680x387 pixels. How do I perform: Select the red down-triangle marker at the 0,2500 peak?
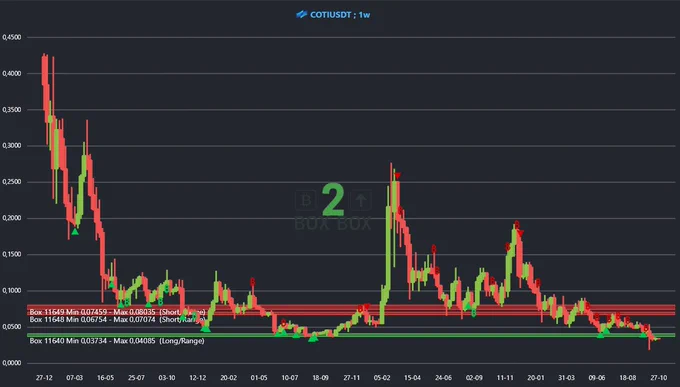397,176
